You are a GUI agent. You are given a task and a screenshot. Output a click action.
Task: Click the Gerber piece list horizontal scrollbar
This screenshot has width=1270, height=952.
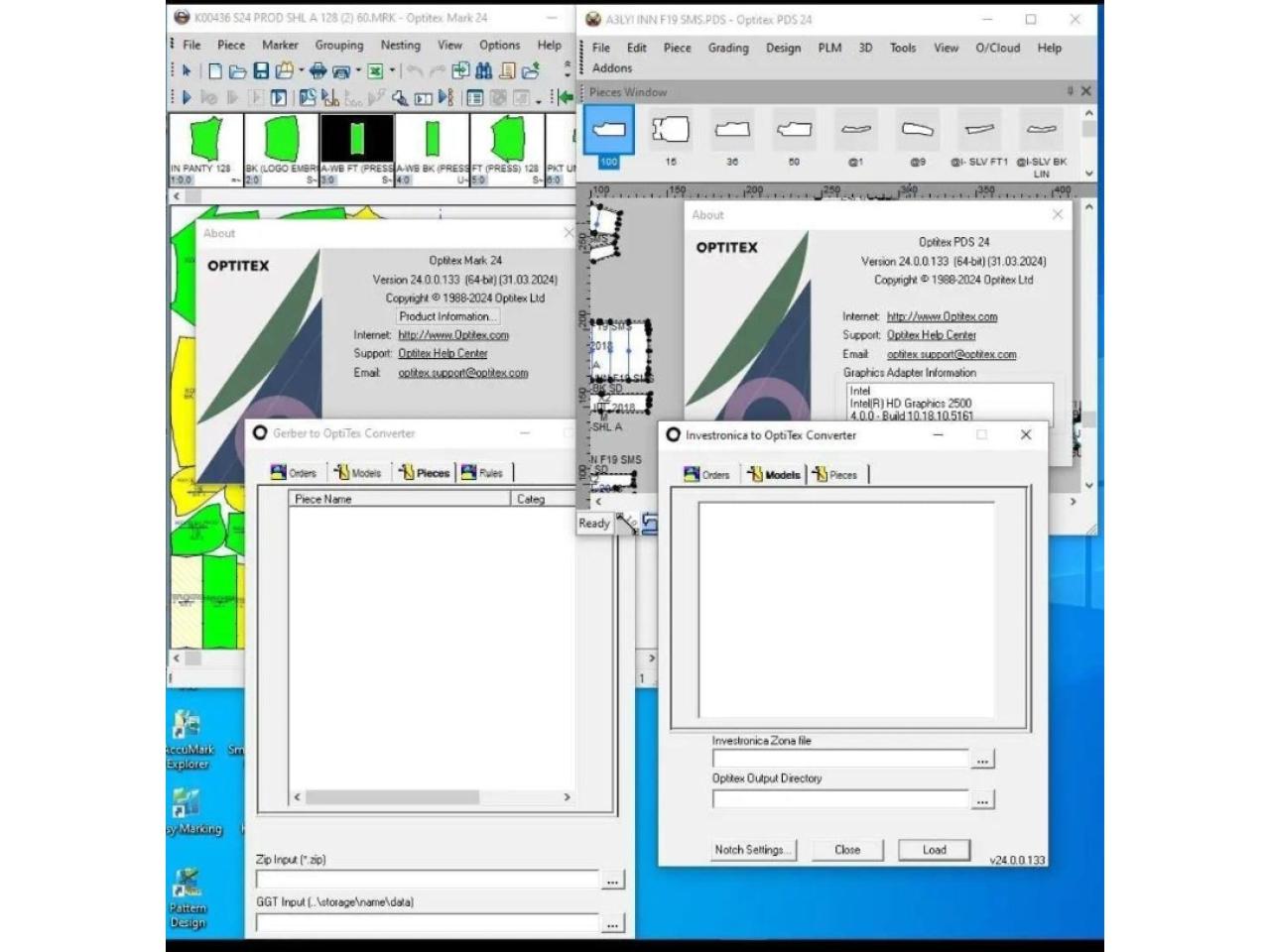pos(394,797)
